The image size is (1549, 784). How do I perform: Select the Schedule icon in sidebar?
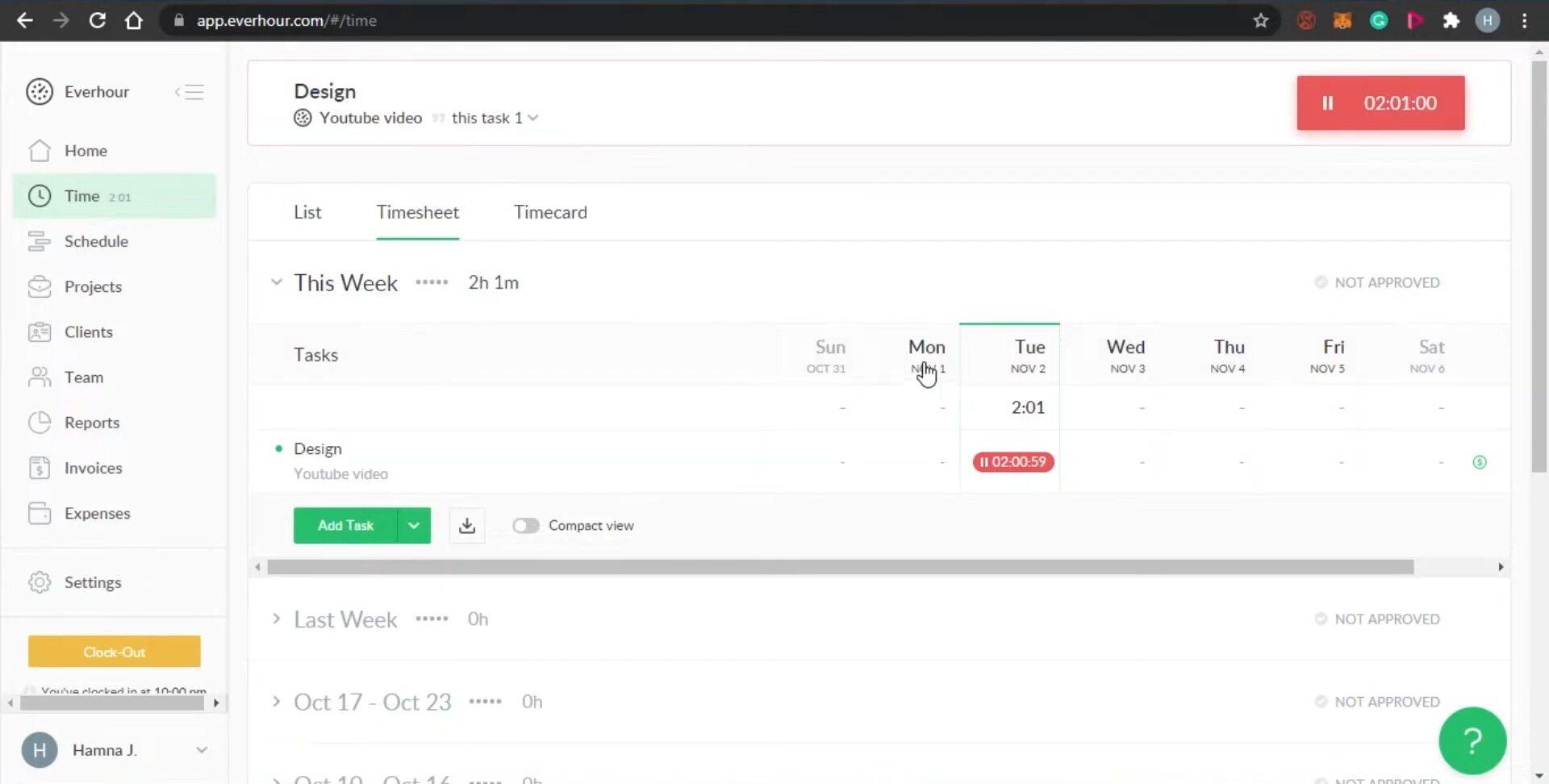click(x=40, y=241)
